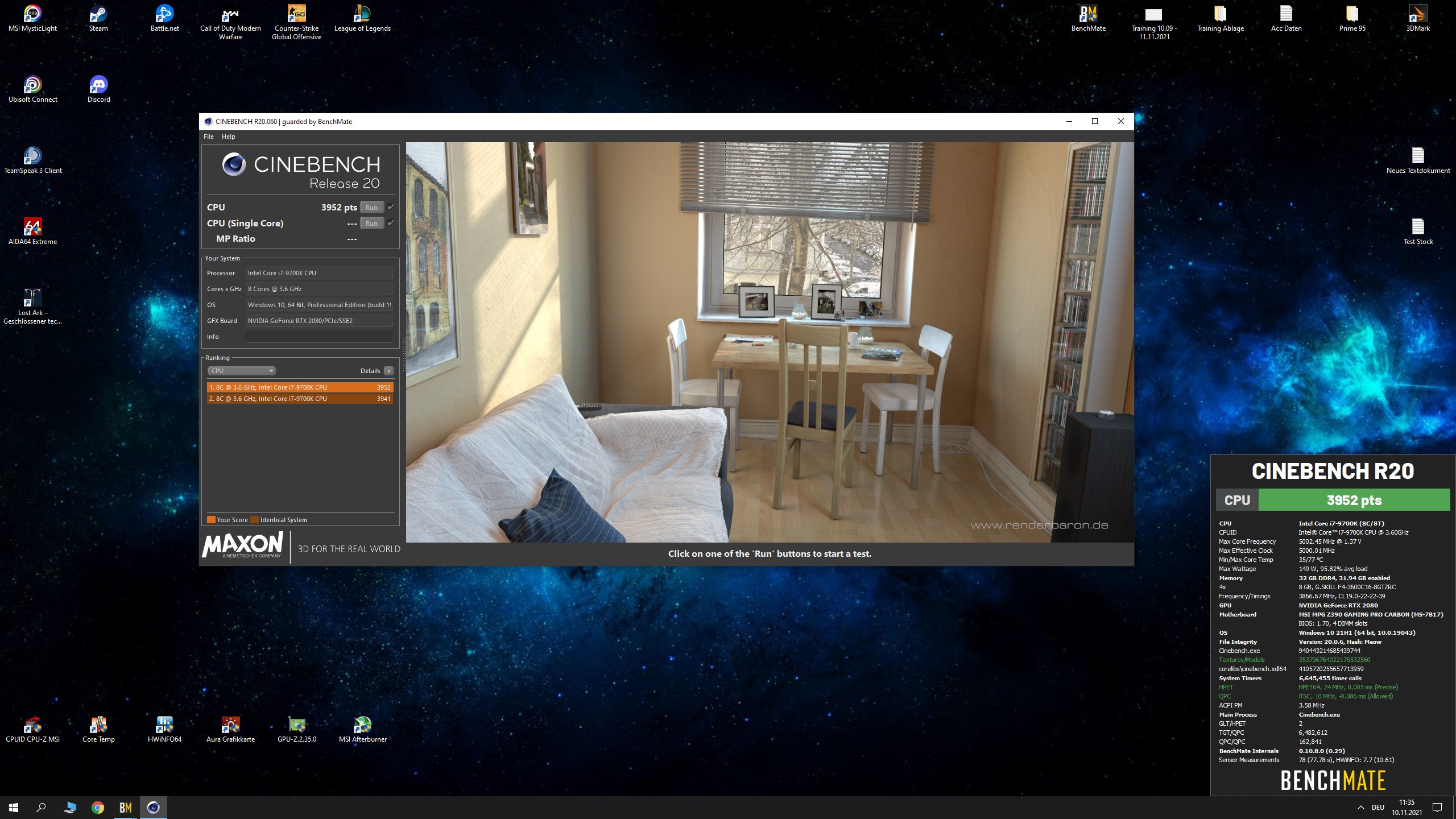Click the BenchMate 3952 pts score bar
Screen dimensions: 1456x819
(1354, 500)
